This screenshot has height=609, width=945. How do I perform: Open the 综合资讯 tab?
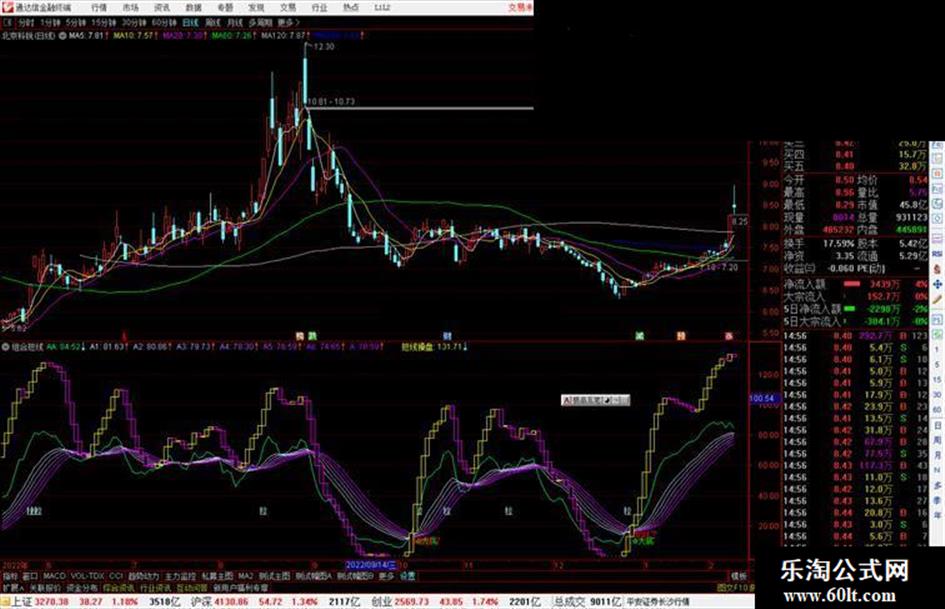[119, 587]
